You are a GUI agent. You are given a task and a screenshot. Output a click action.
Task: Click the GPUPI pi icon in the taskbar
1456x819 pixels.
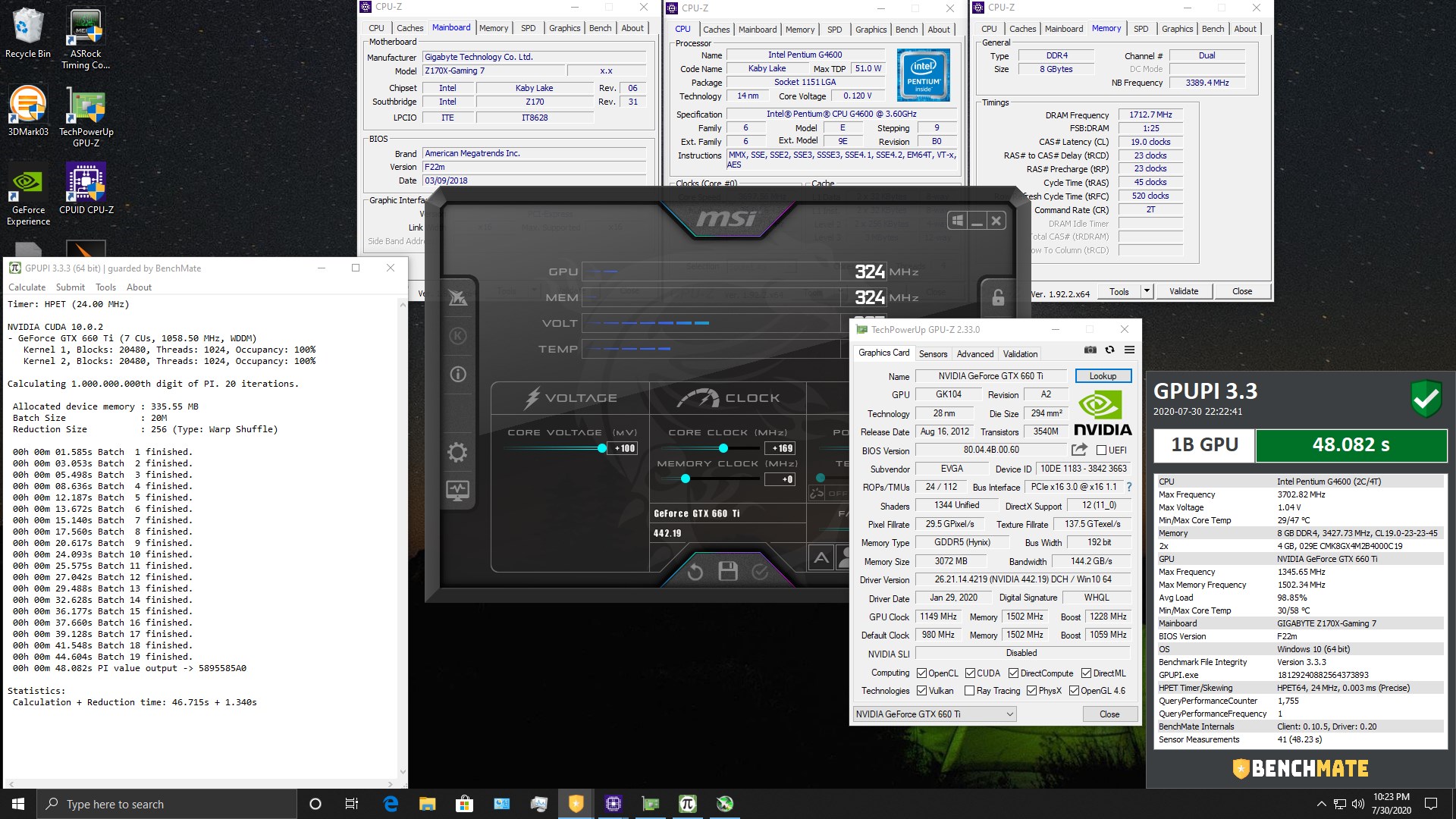pos(687,804)
